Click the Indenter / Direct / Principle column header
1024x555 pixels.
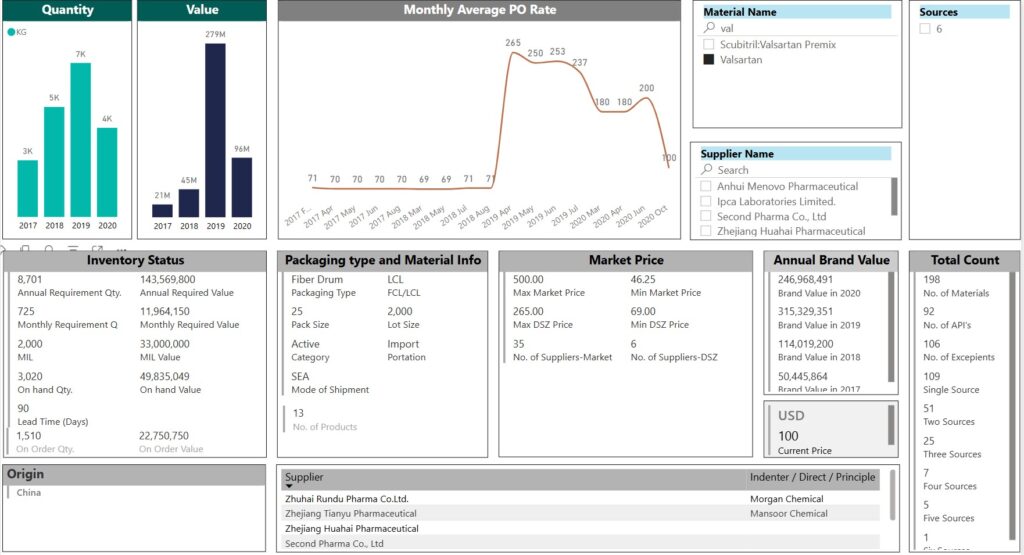(x=812, y=477)
